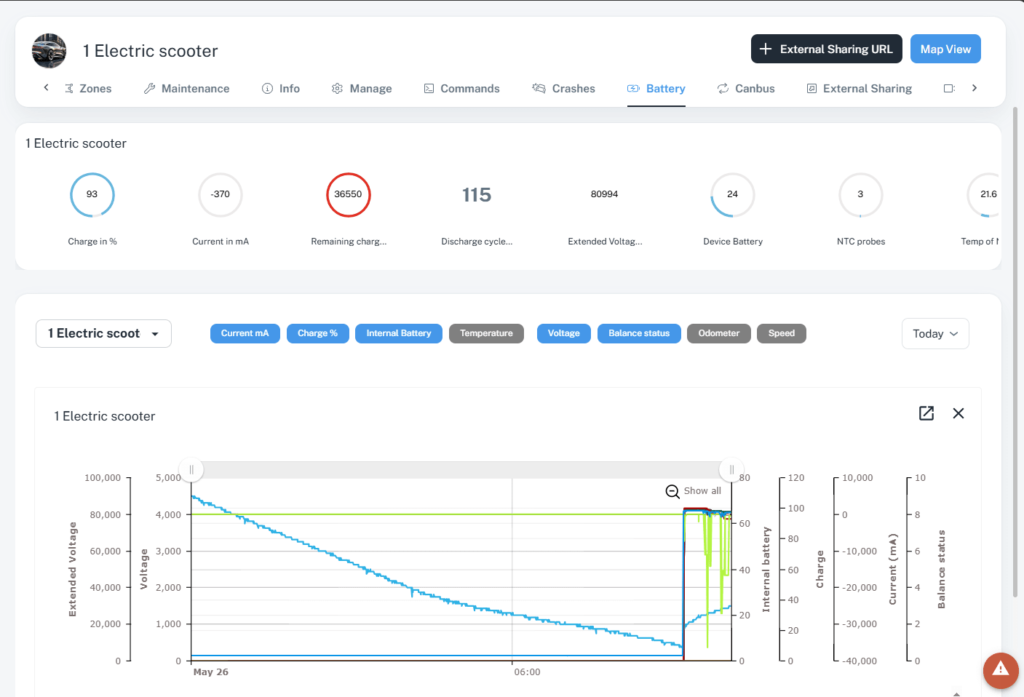Click the Commands terminal icon
This screenshot has width=1024, height=697.
point(429,88)
